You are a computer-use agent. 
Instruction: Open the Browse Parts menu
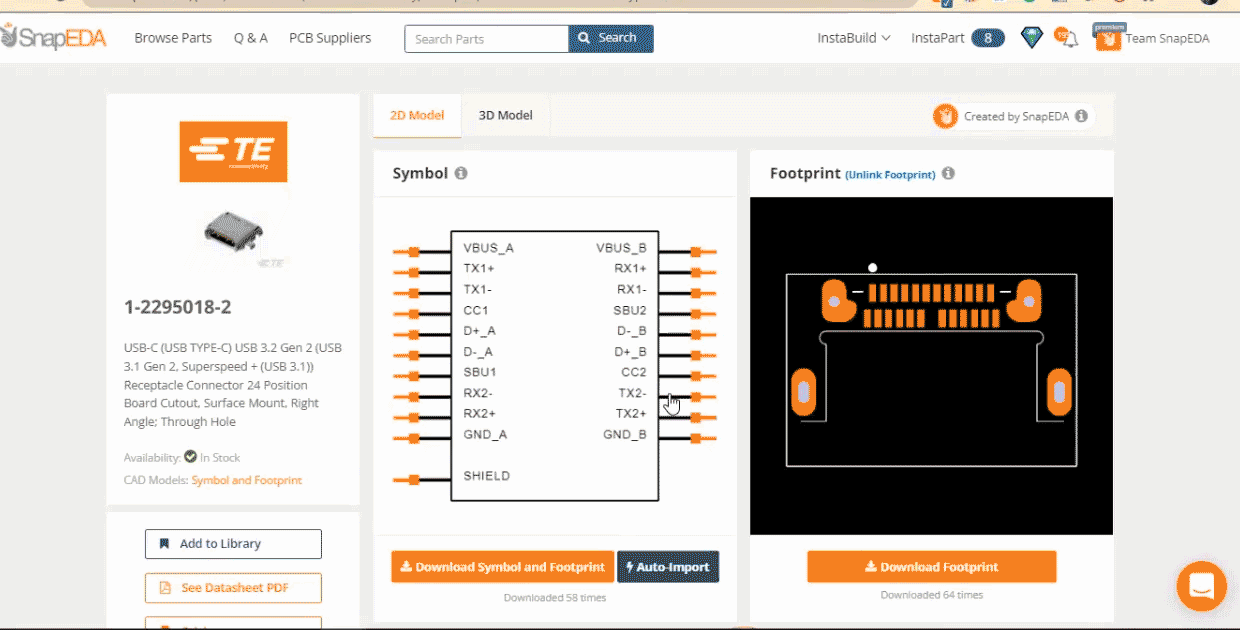173,38
